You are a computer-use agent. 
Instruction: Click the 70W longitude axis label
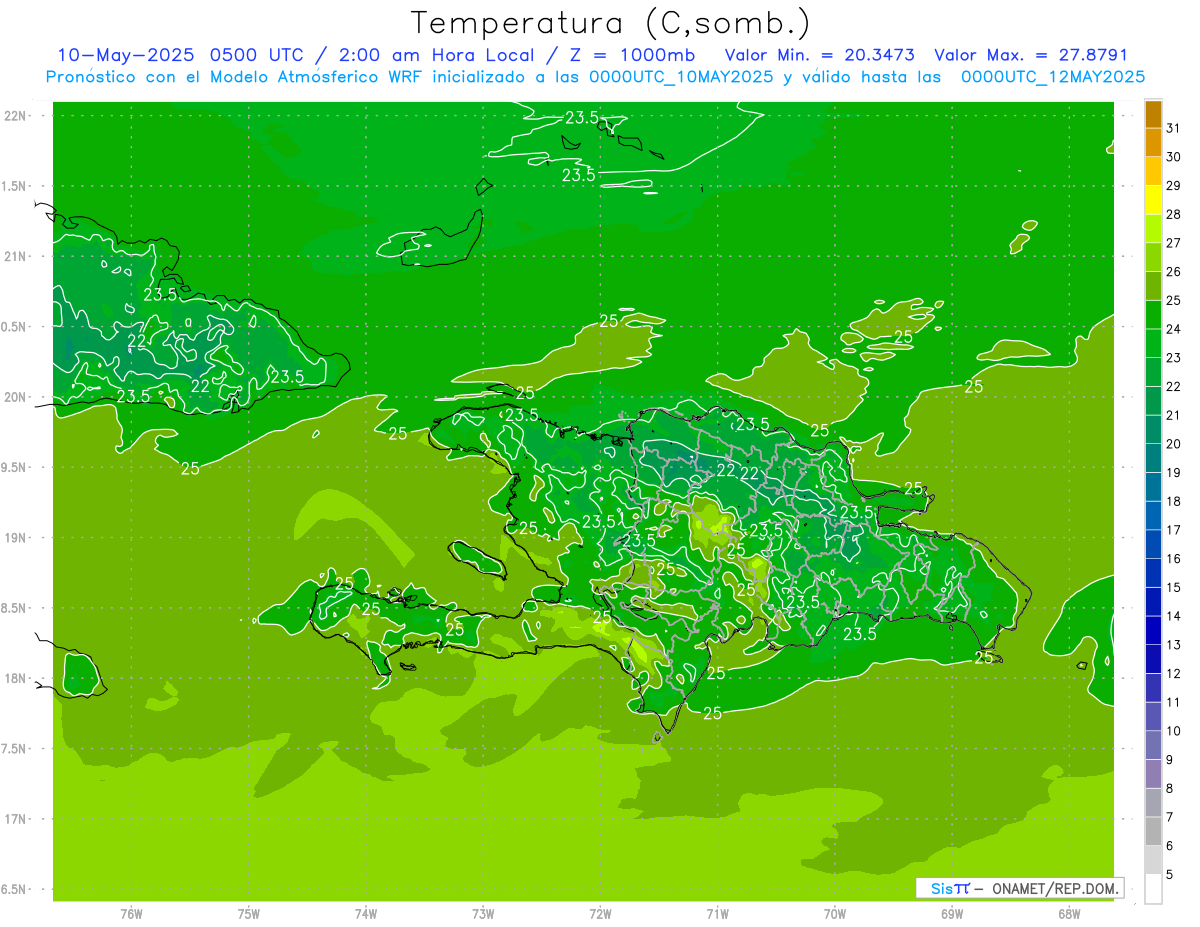click(835, 914)
